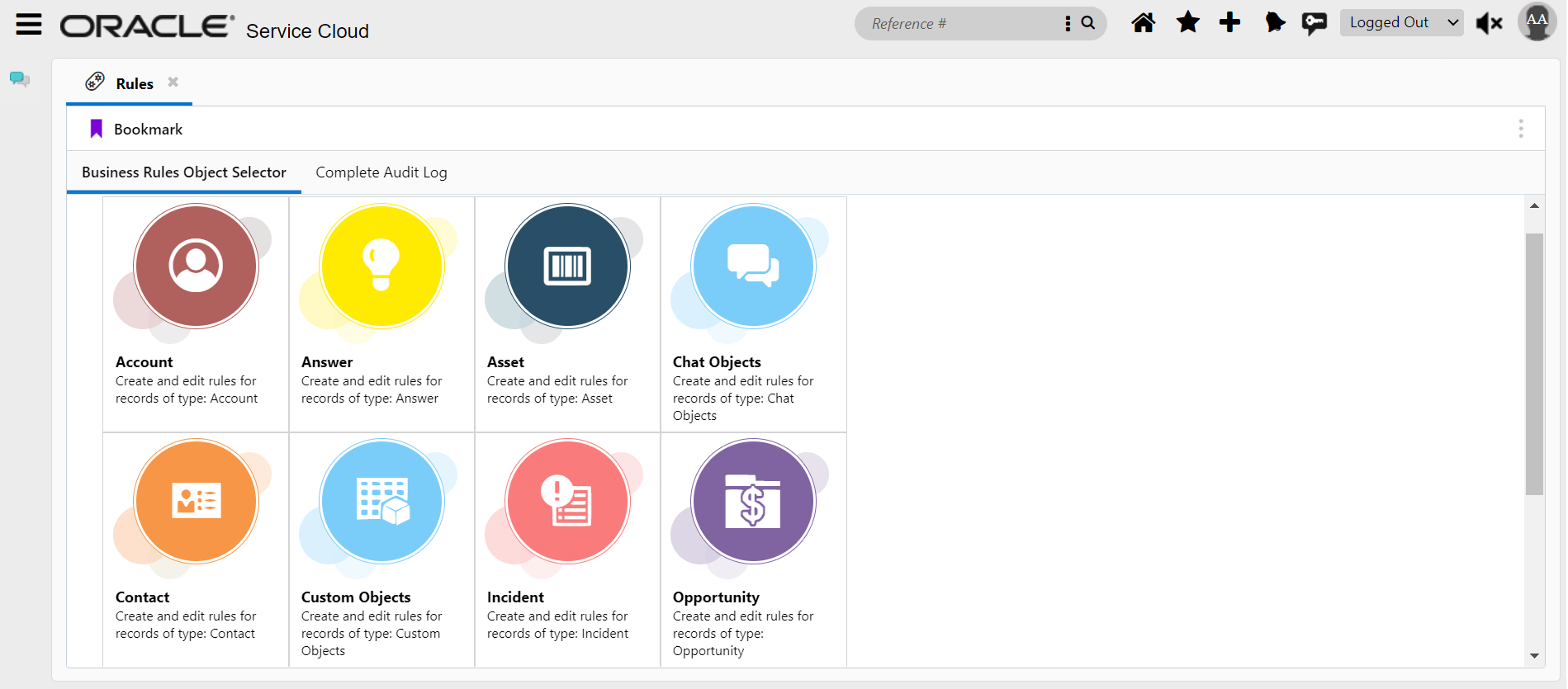Viewport: 1568px width, 689px height.
Task: Click the chat key icon in header
Action: pyautogui.click(x=1314, y=23)
